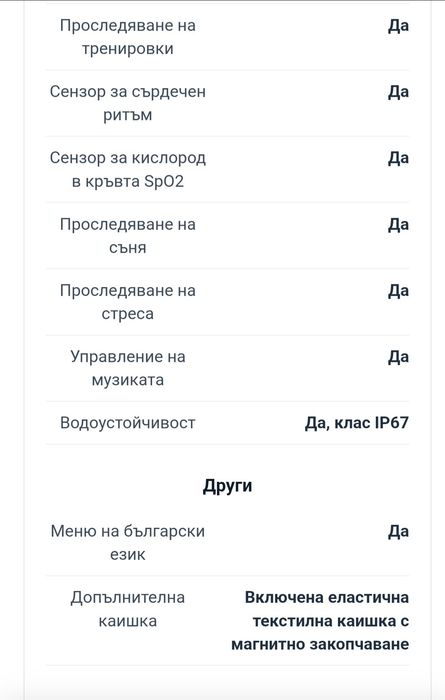Viewport: 445px width, 700px height.
Task: Click the 'Сензор за сърдечен ритъм' label
Action: tap(128, 103)
